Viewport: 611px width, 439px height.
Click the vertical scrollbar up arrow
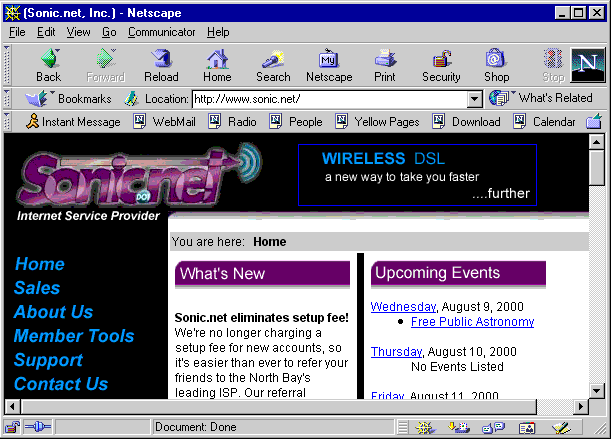click(x=597, y=141)
